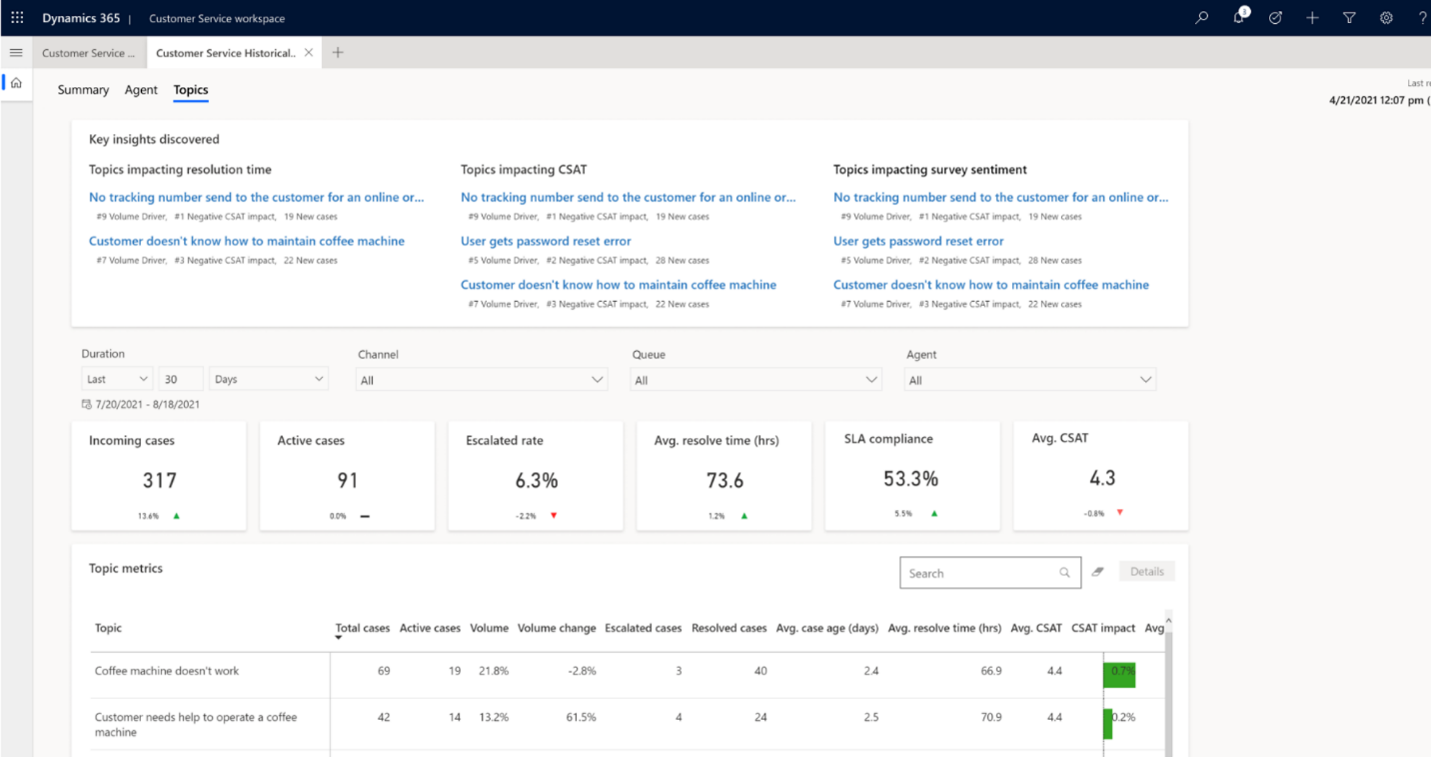This screenshot has height=757, width=1431.
Task: Click the Details button
Action: pos(1147,572)
